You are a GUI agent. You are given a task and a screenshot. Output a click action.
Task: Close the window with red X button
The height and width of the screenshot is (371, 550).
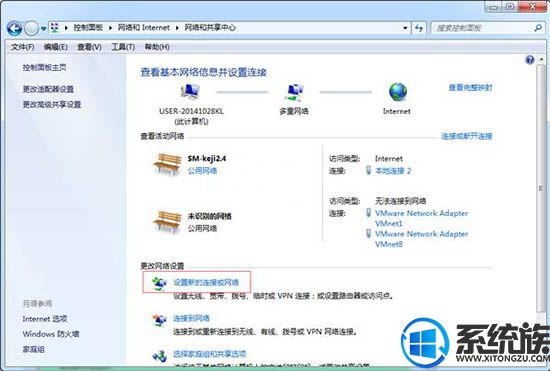tap(532, 7)
